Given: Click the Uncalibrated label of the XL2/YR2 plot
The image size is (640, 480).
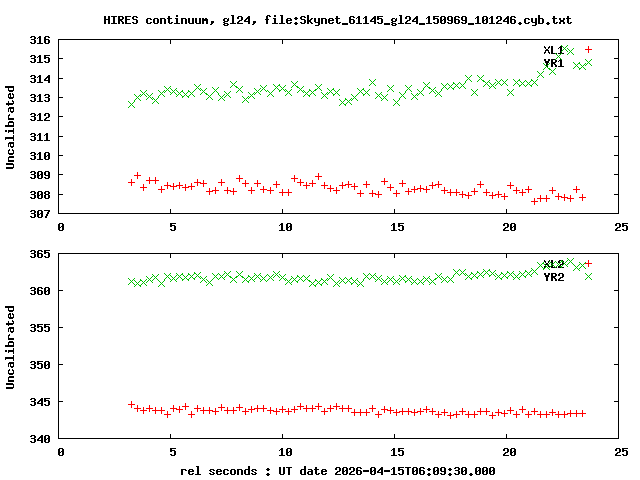Looking at the screenshot, I should [10, 347].
